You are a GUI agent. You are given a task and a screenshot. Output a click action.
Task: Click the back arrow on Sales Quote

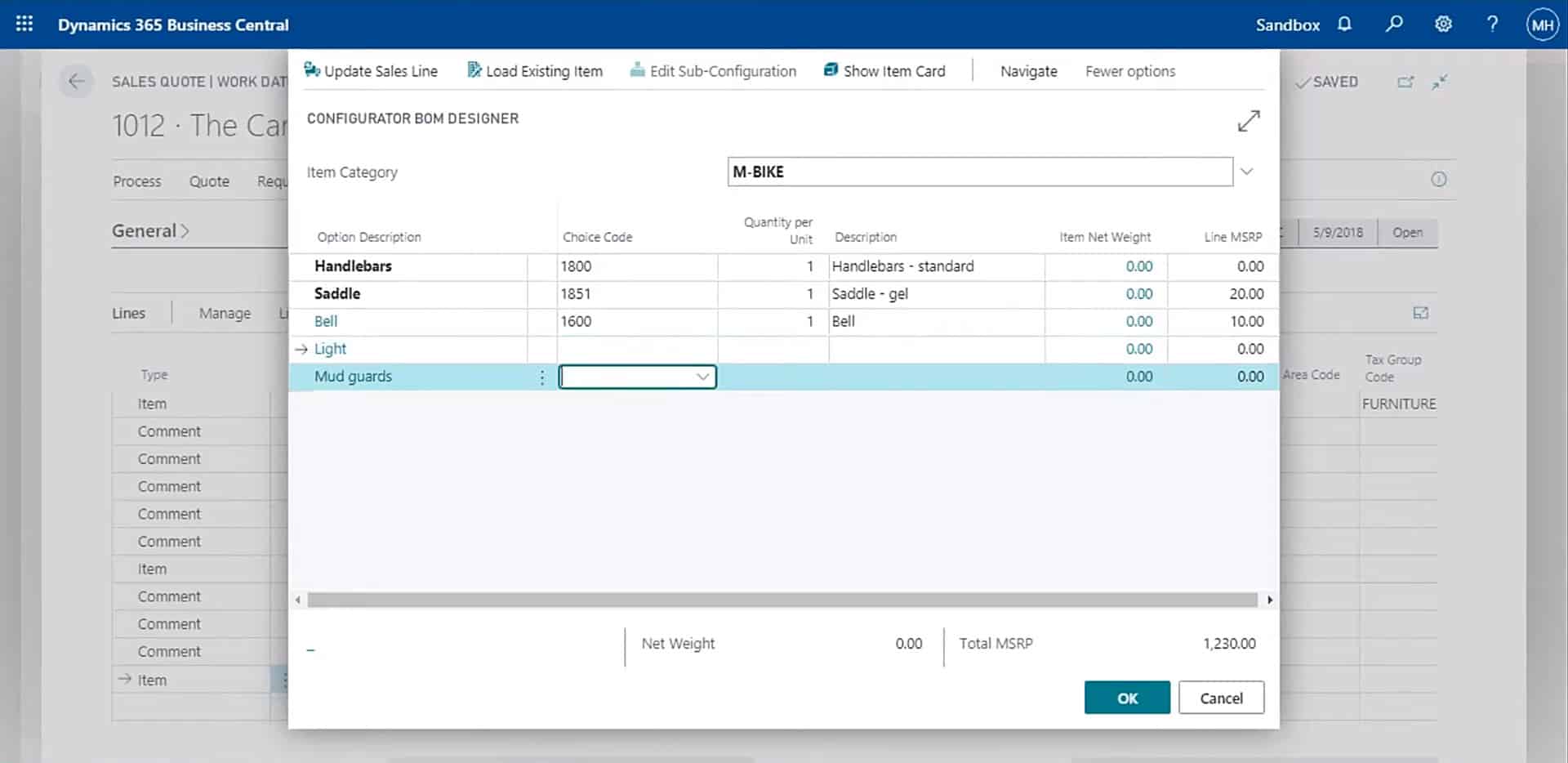pos(77,82)
